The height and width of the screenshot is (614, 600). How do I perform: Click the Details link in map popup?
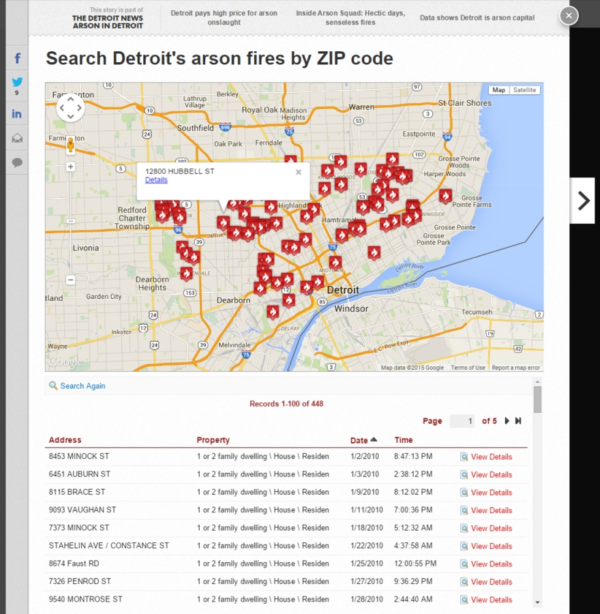click(x=156, y=180)
